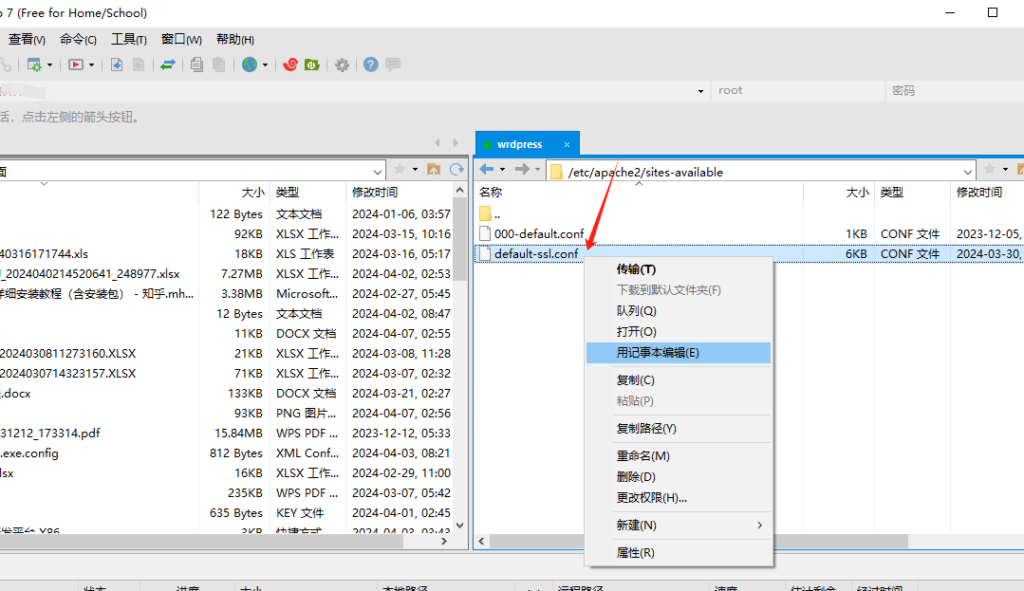Screen dimensions: 1024x591
Task: Open the 帮助(H) menu
Action: (235, 39)
